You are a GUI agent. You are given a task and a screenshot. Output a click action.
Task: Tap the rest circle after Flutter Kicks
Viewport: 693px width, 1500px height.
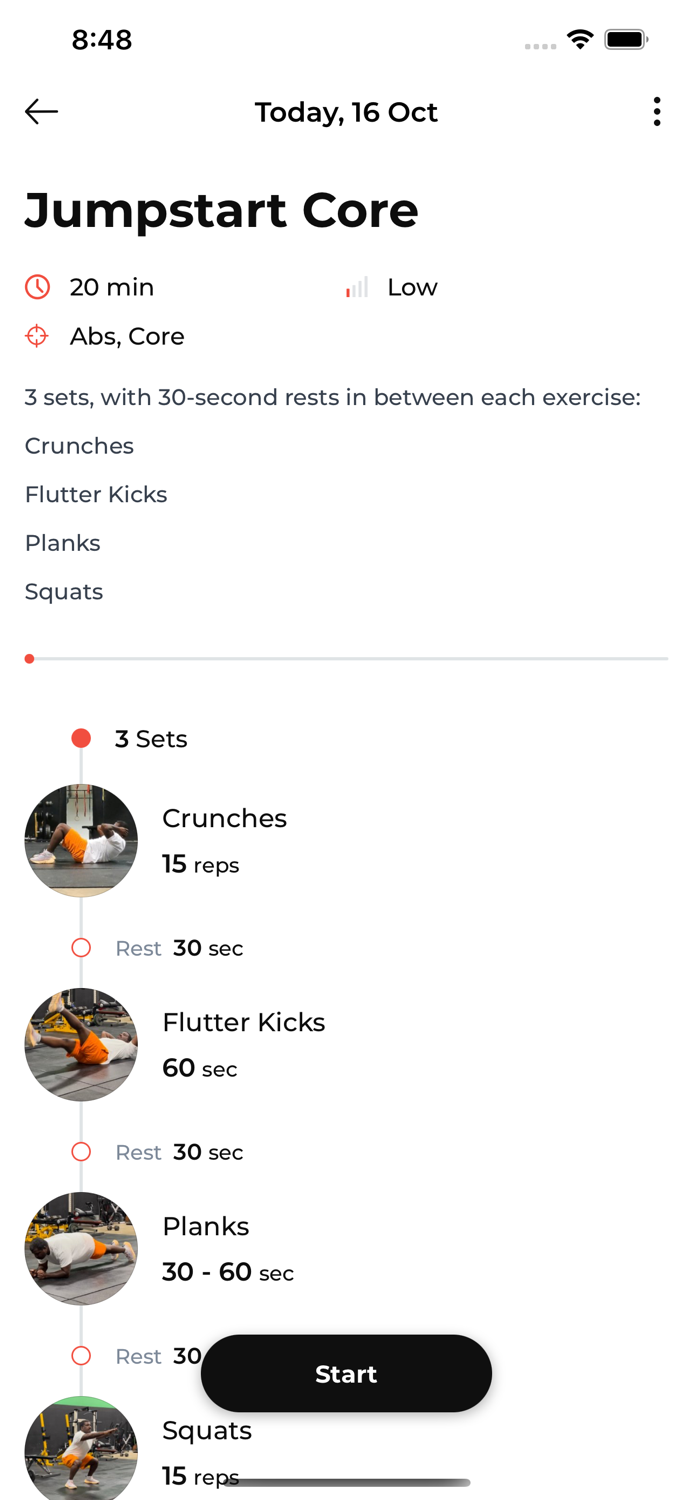81,1152
